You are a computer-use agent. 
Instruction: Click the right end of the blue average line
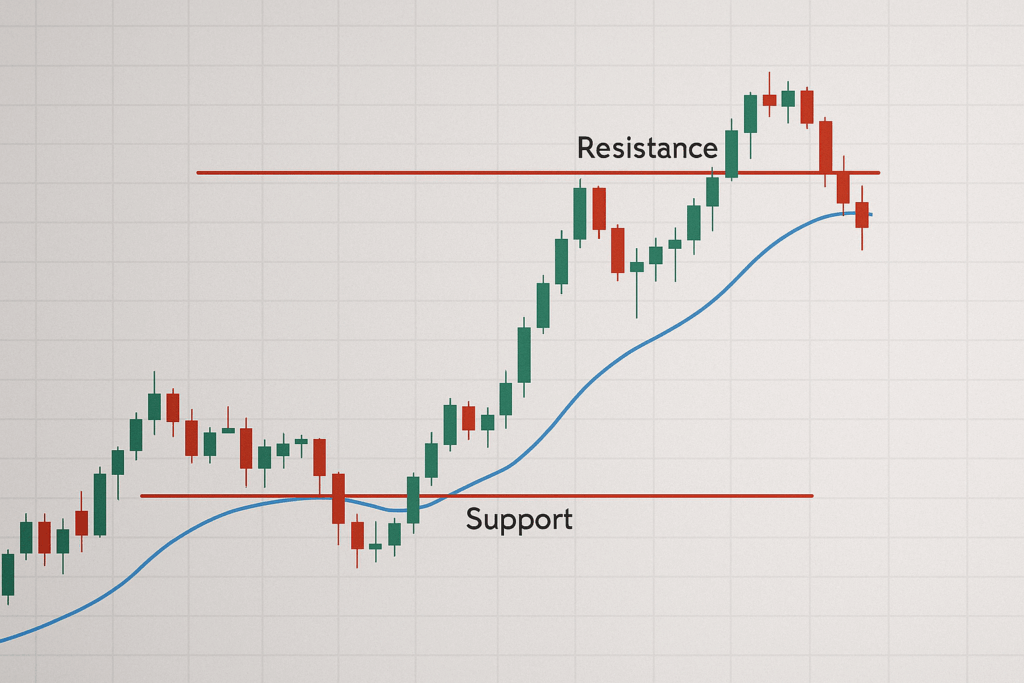coord(870,215)
